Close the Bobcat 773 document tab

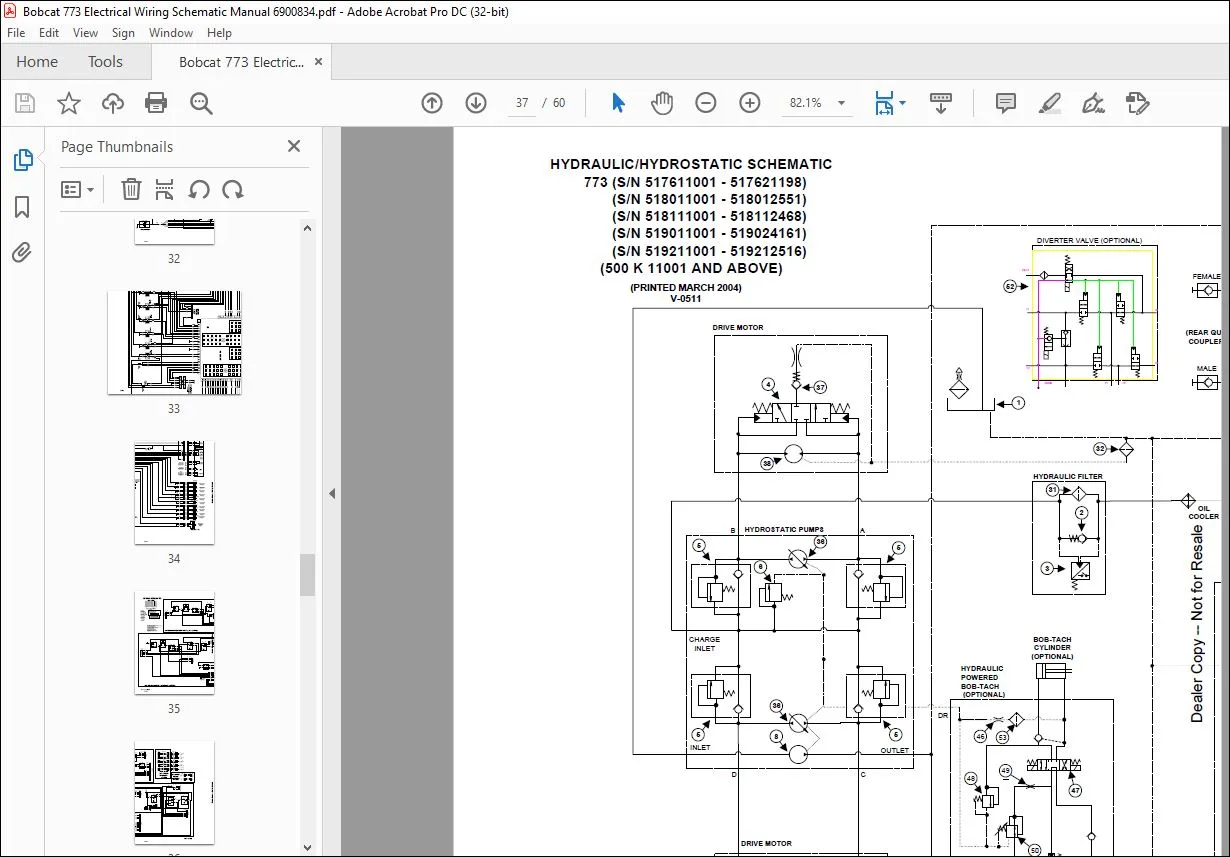(320, 62)
